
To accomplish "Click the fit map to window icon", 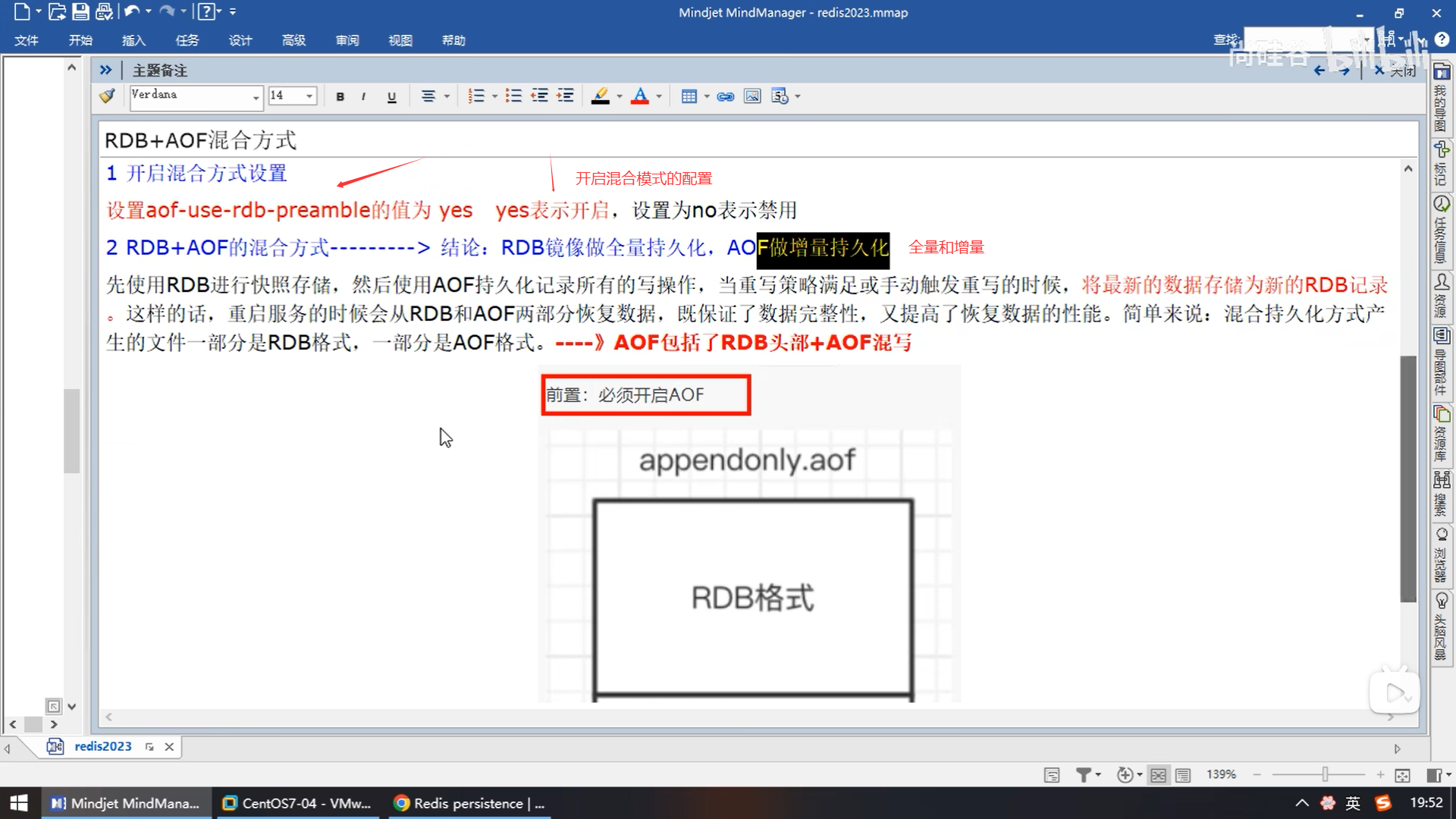I will tap(1402, 775).
